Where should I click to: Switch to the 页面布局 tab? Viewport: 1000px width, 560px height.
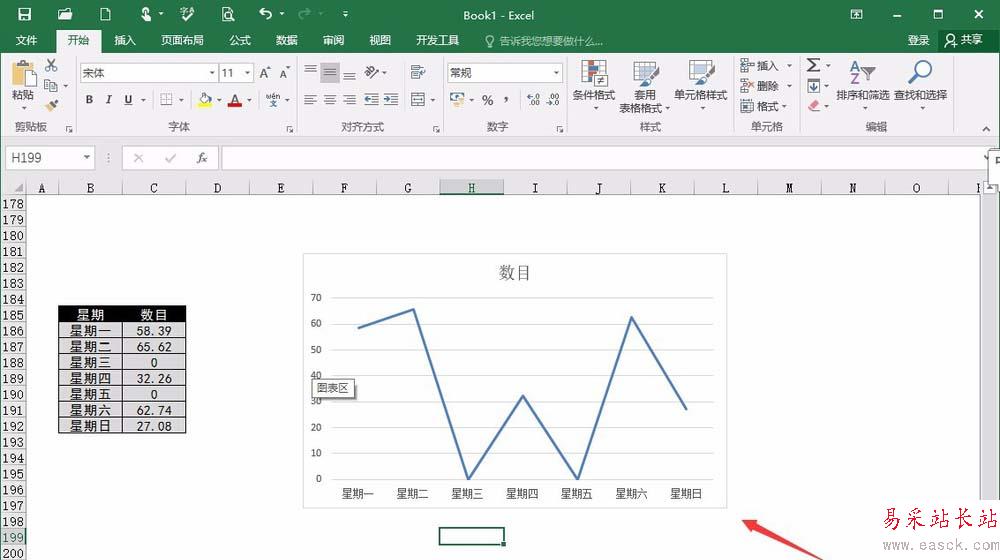tap(182, 40)
